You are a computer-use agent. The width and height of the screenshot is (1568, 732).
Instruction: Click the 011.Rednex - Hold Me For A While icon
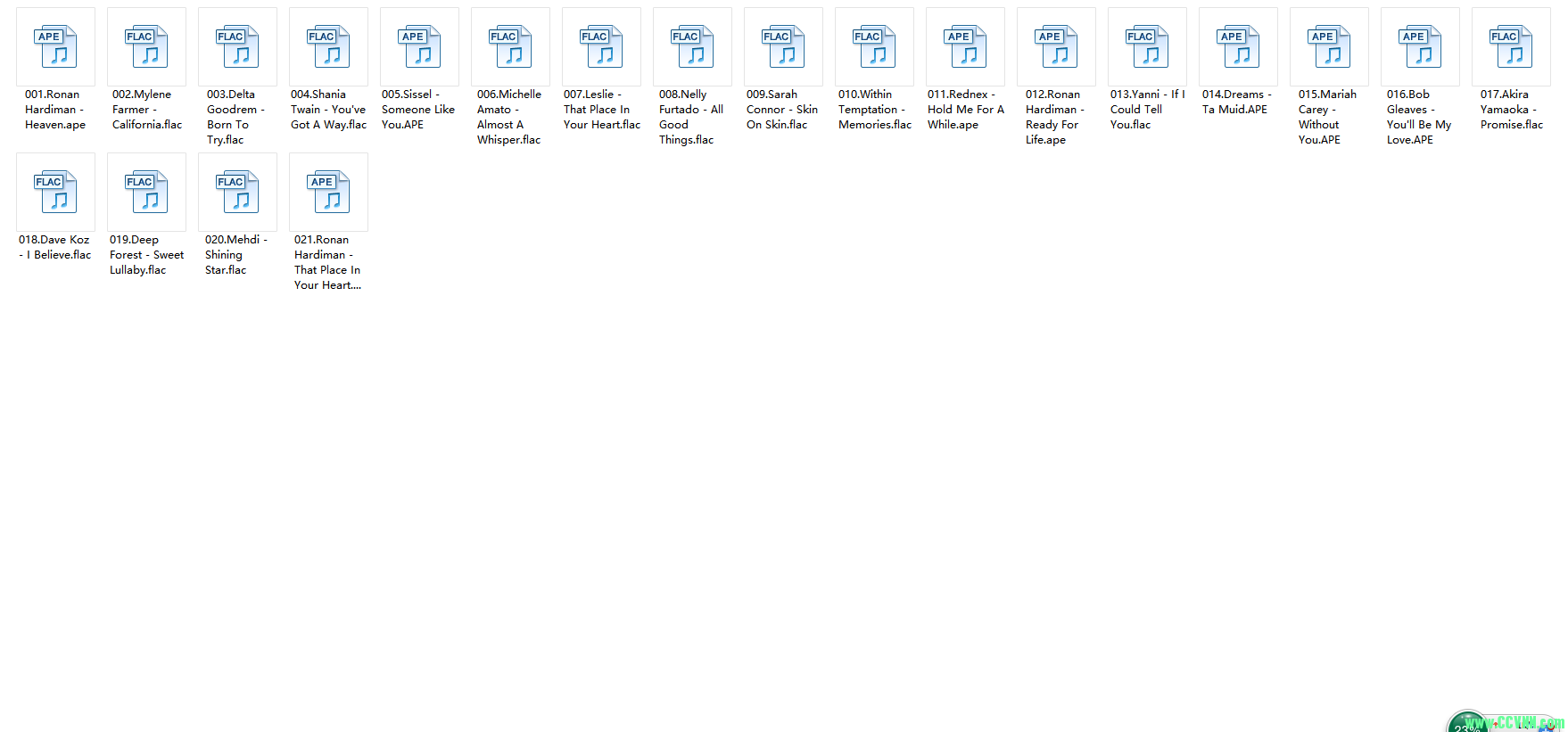tap(965, 46)
